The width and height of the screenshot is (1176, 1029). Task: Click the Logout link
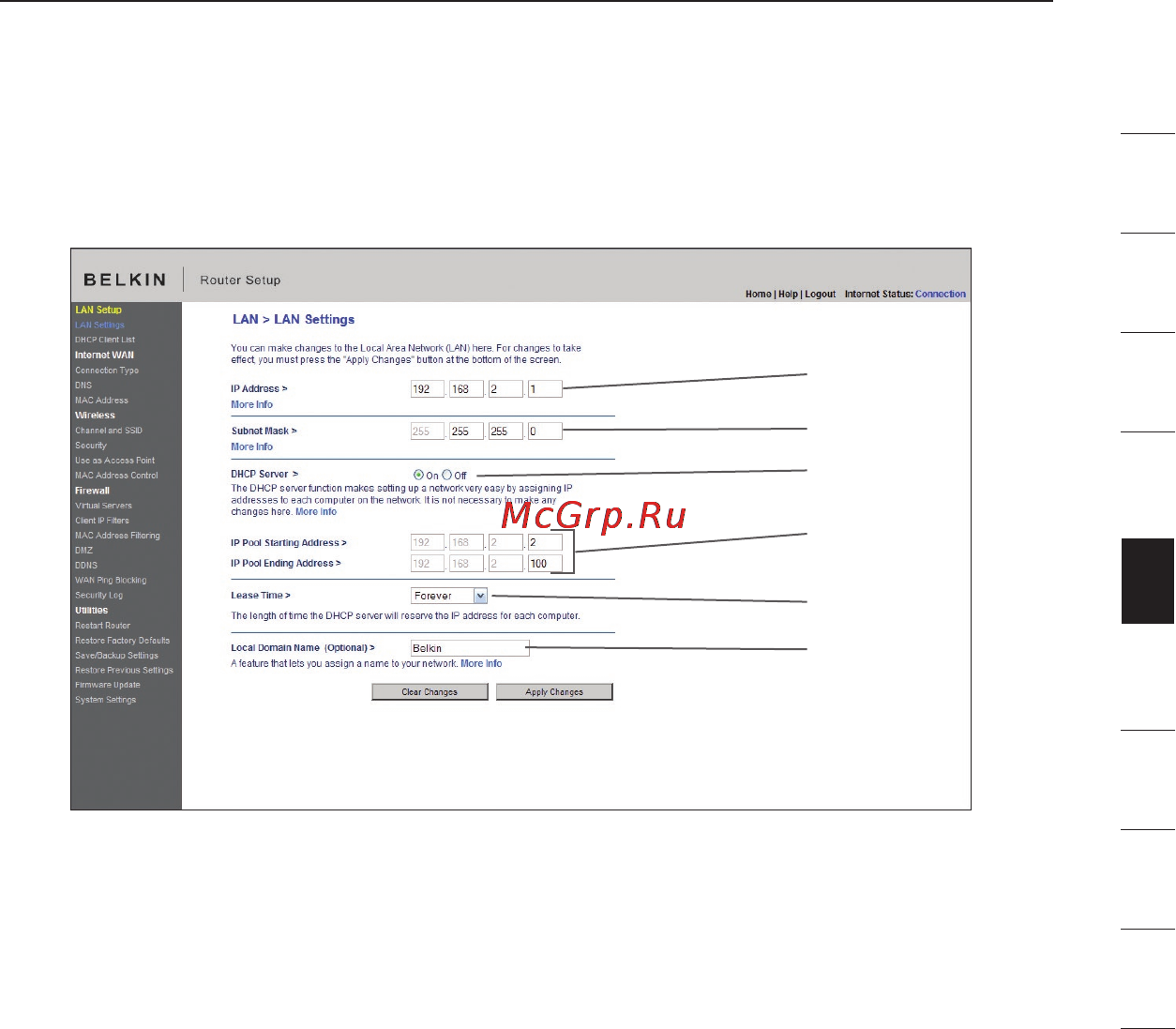point(820,294)
